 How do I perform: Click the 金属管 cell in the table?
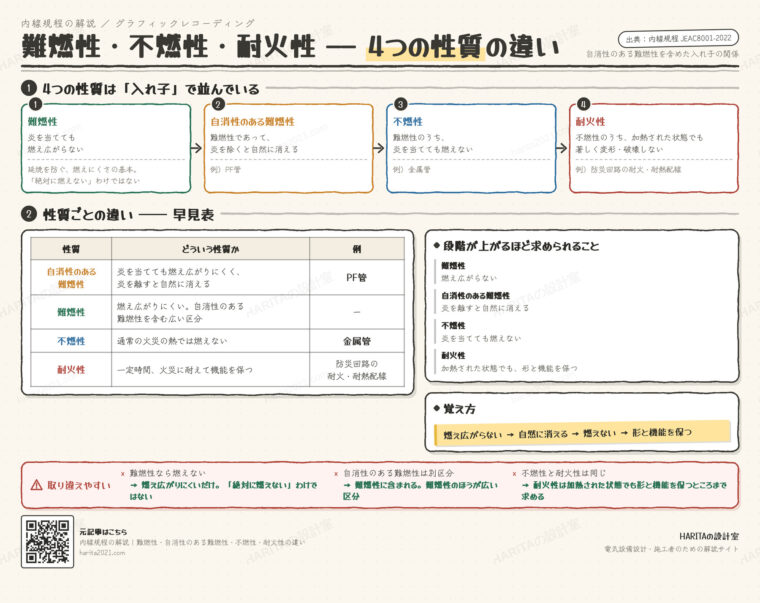click(357, 341)
